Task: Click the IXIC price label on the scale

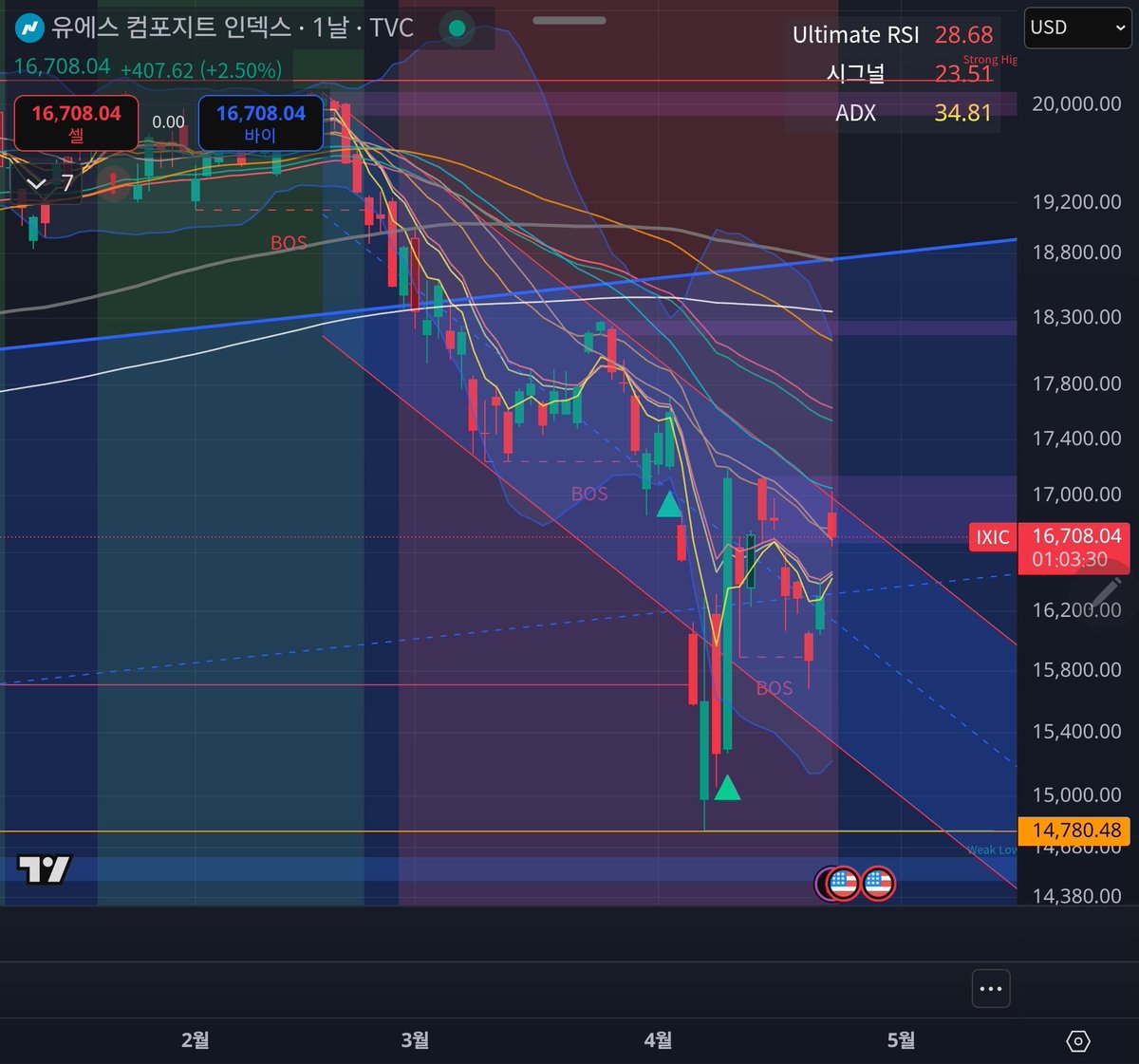Action: coord(993,537)
